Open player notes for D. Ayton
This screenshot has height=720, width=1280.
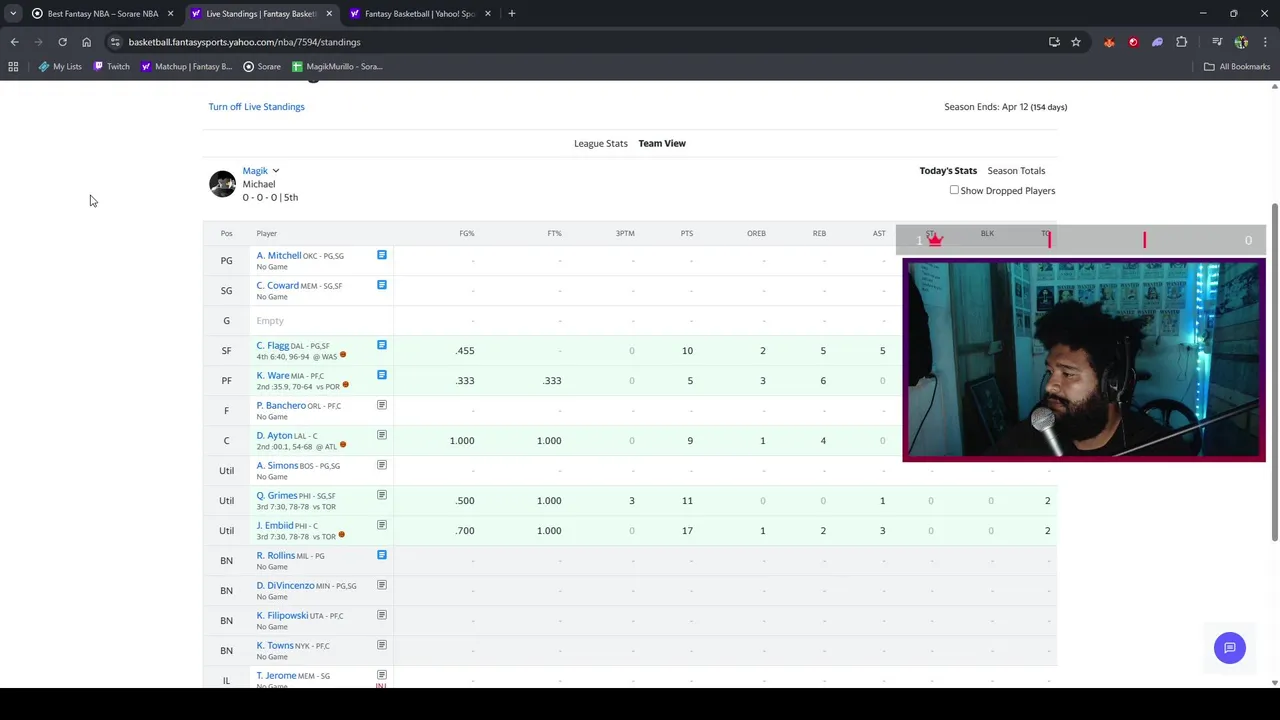tap(381, 435)
